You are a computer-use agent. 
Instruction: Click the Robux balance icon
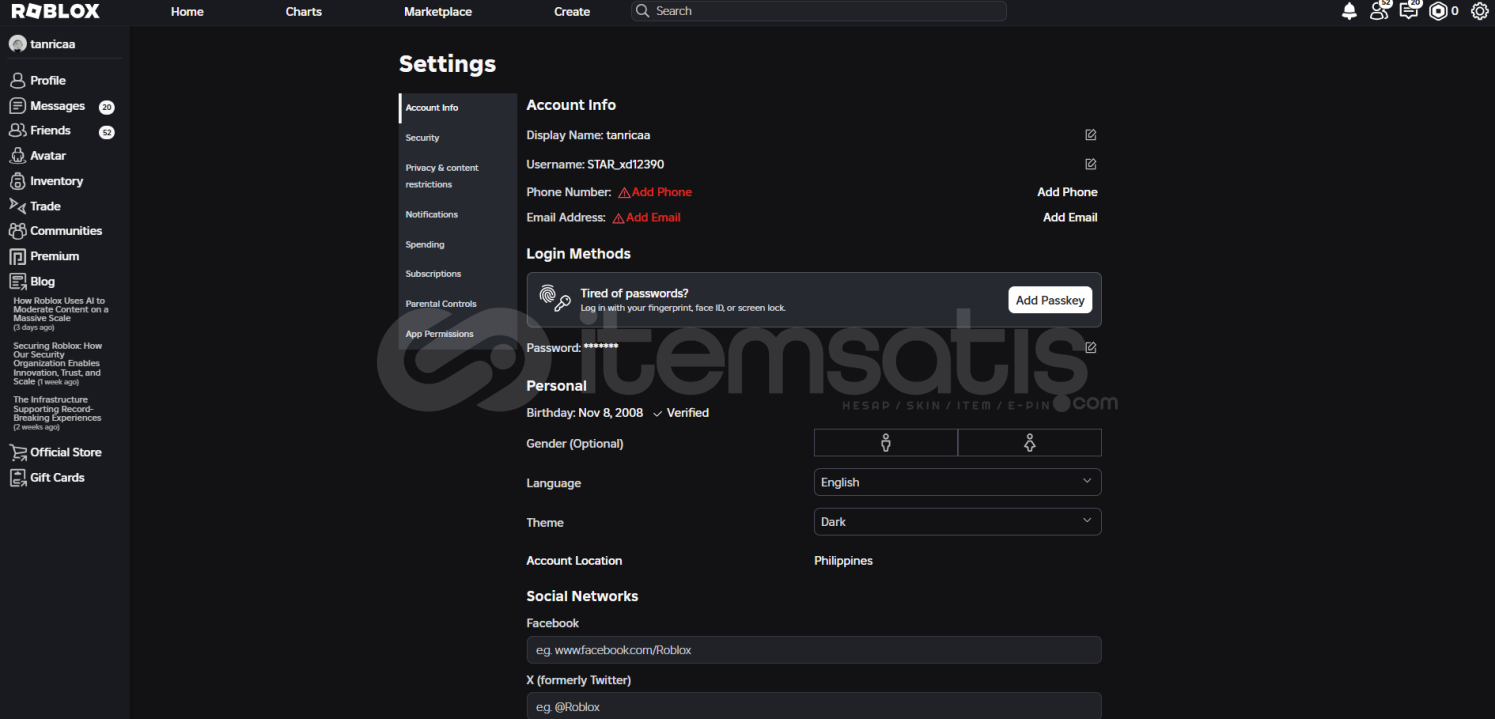point(1438,11)
